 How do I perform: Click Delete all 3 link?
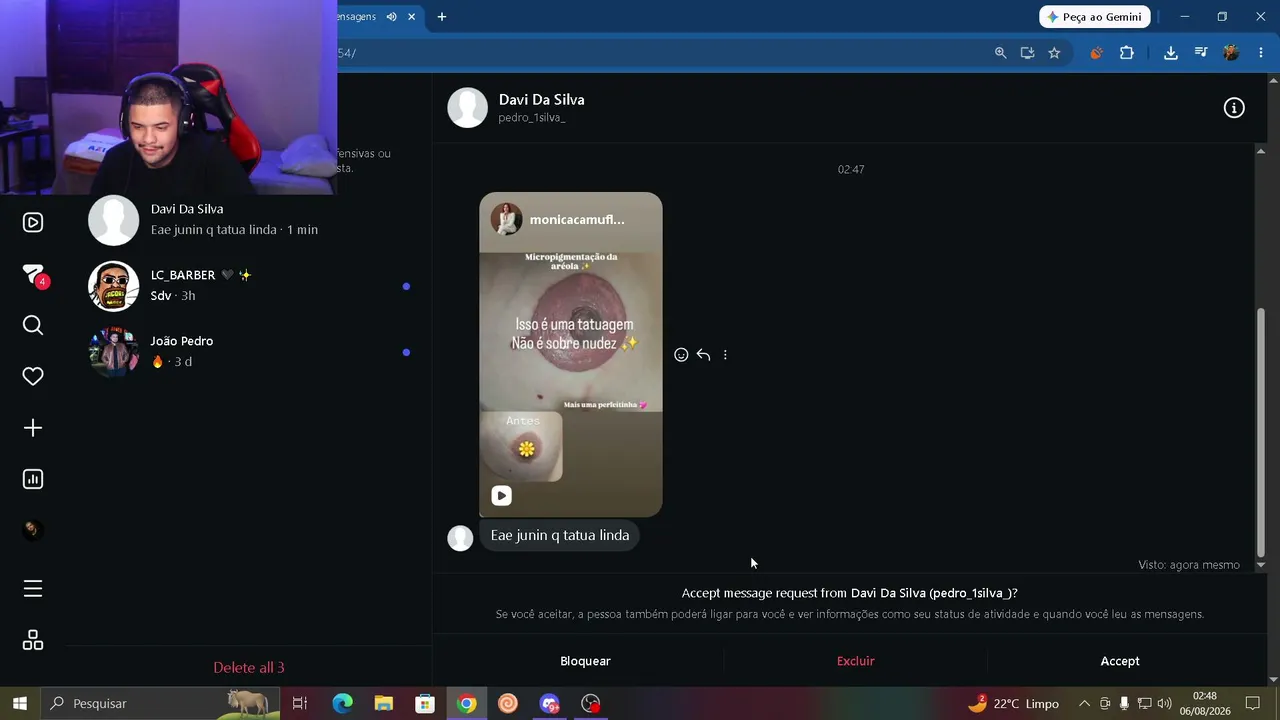click(x=249, y=667)
